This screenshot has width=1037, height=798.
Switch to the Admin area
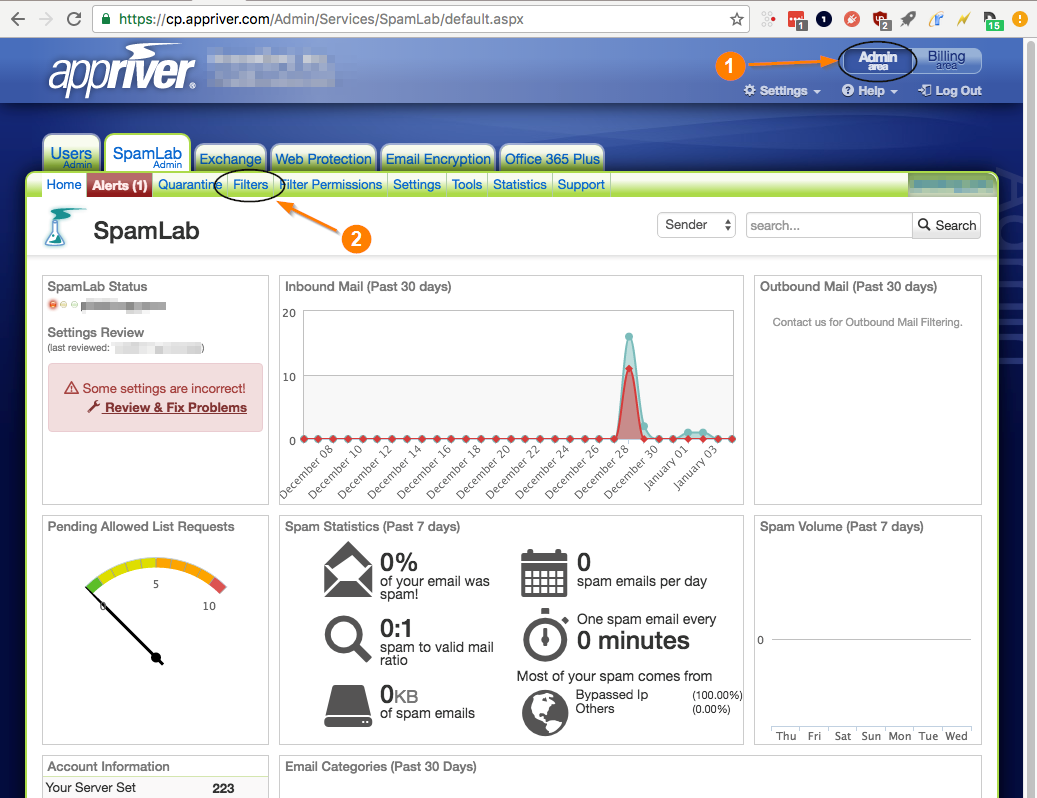pyautogui.click(x=878, y=60)
